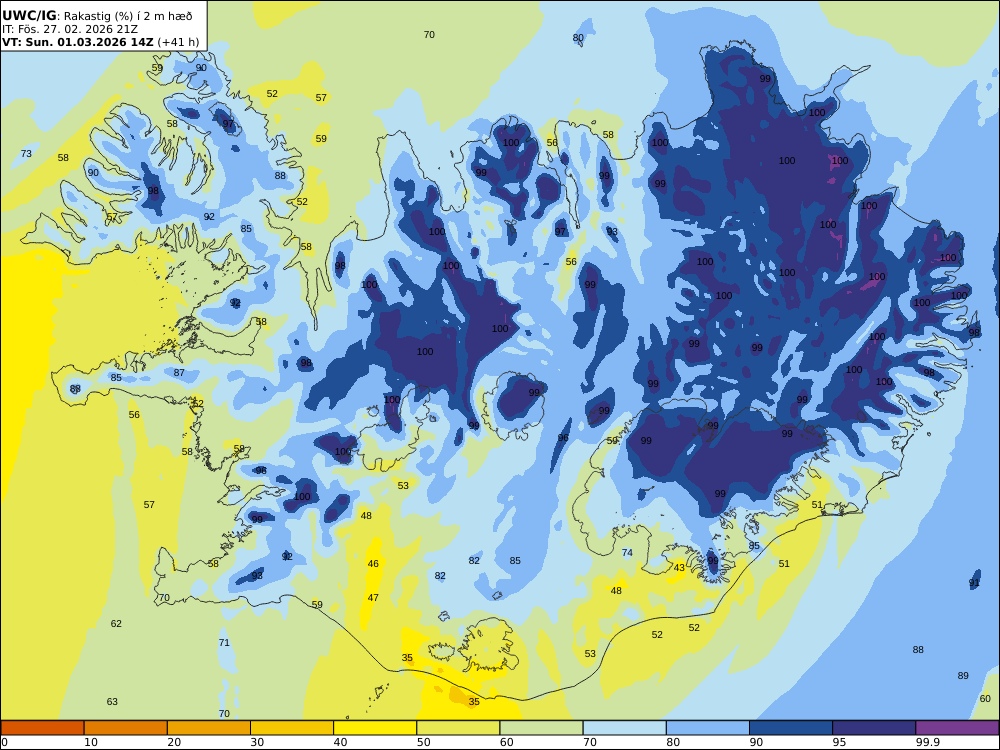The width and height of the screenshot is (1000, 750).
Task: Click the purple swatch above 99.9
Action: [957, 728]
